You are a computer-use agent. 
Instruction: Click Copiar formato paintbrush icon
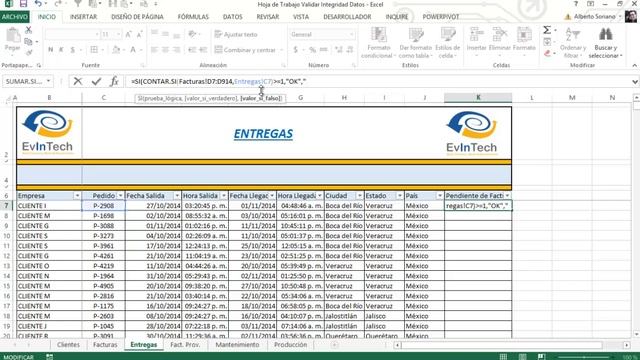pyautogui.click(x=29, y=53)
